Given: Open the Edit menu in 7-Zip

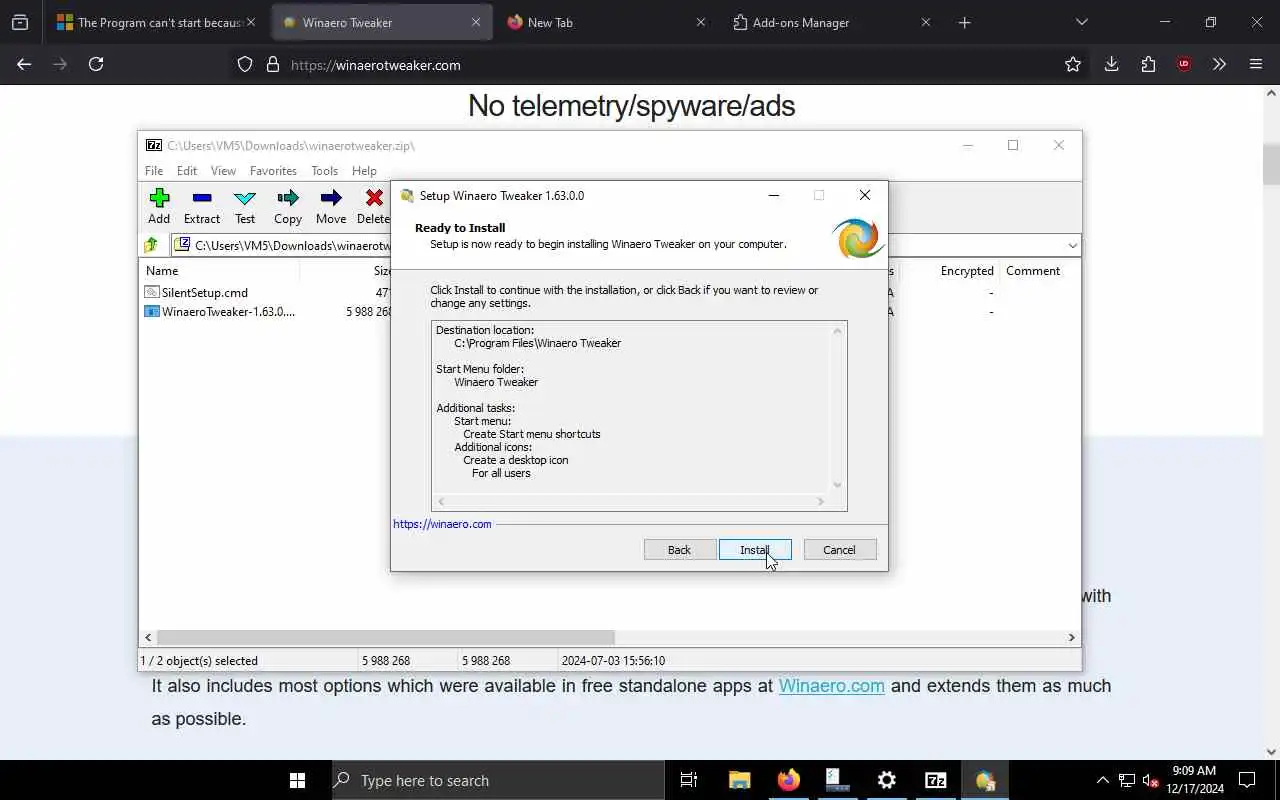Looking at the screenshot, I should pyautogui.click(x=187, y=171).
